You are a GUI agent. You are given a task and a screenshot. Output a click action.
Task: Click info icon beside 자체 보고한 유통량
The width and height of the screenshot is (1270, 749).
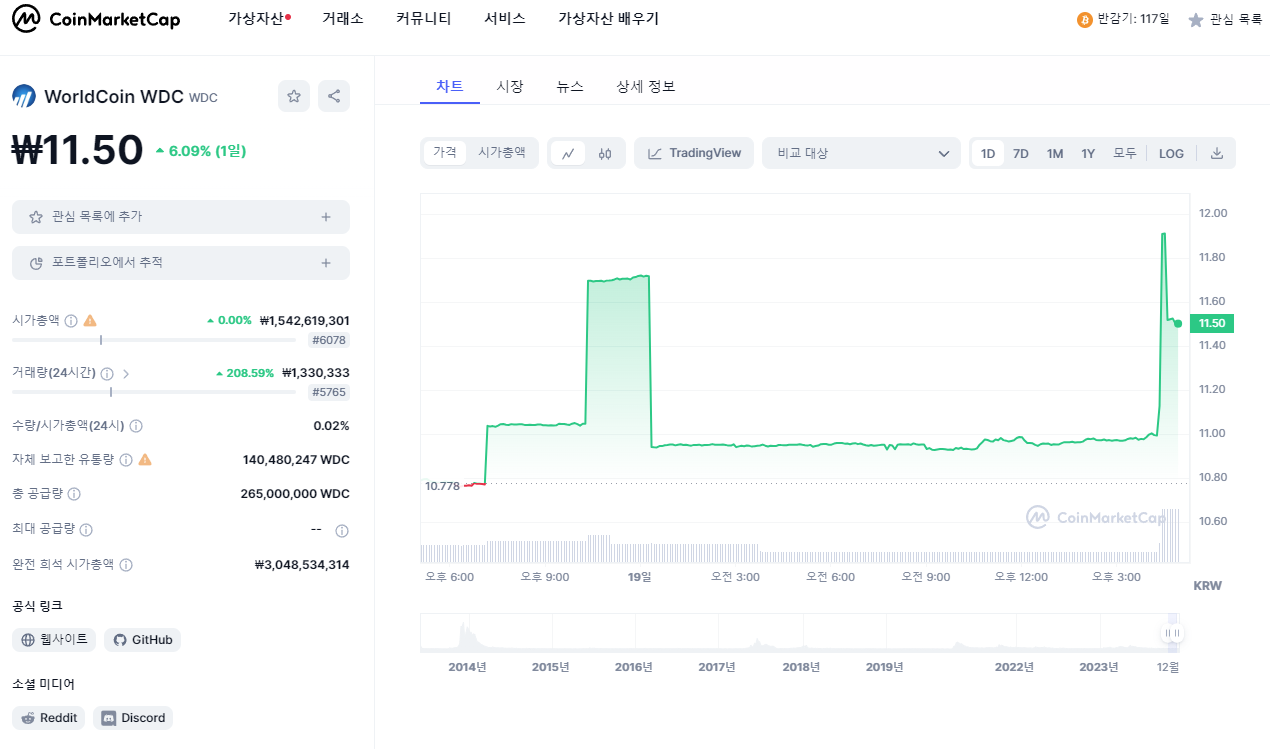coord(126,460)
